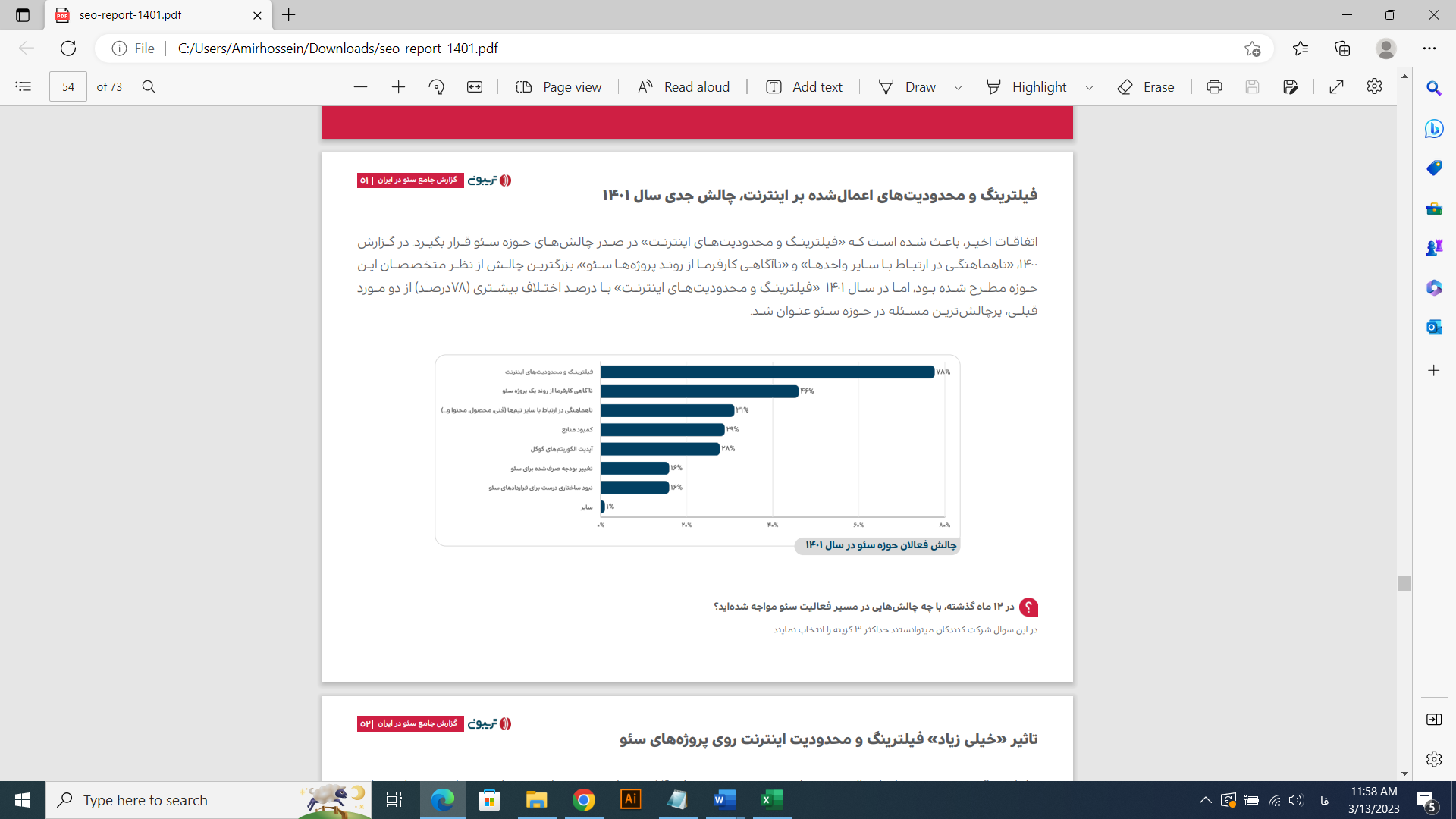Toggle the Highlight tool on
The image size is (1456, 819).
point(1027,86)
